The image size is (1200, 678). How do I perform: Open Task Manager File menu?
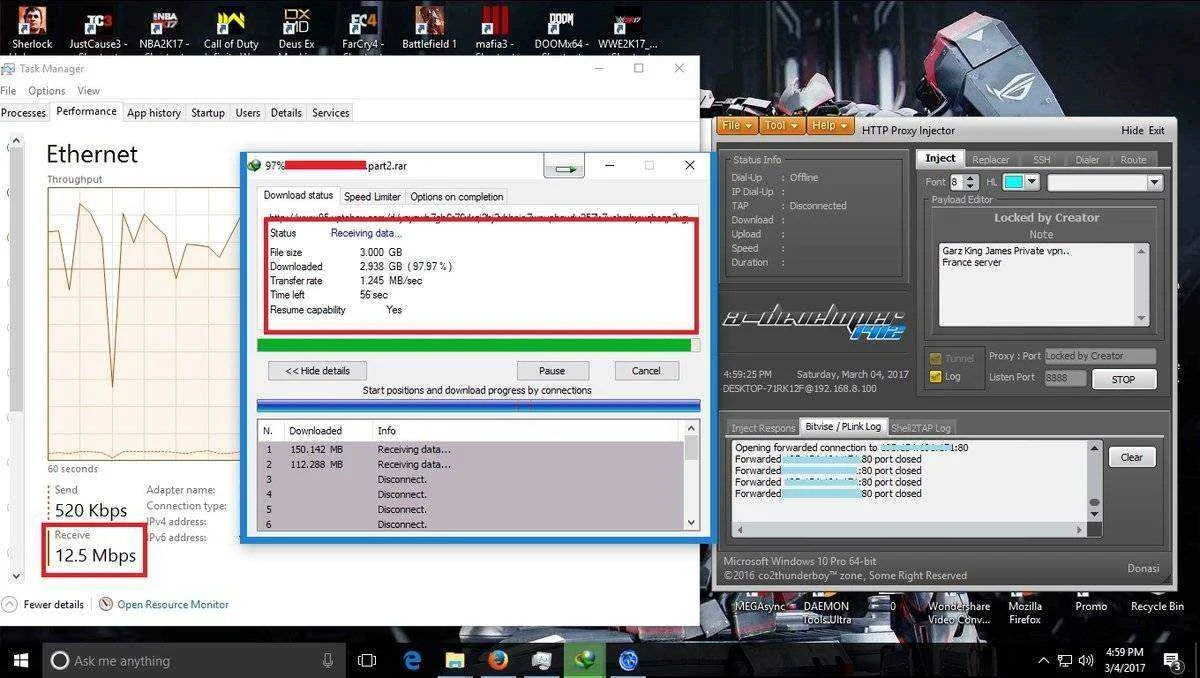click(8, 90)
